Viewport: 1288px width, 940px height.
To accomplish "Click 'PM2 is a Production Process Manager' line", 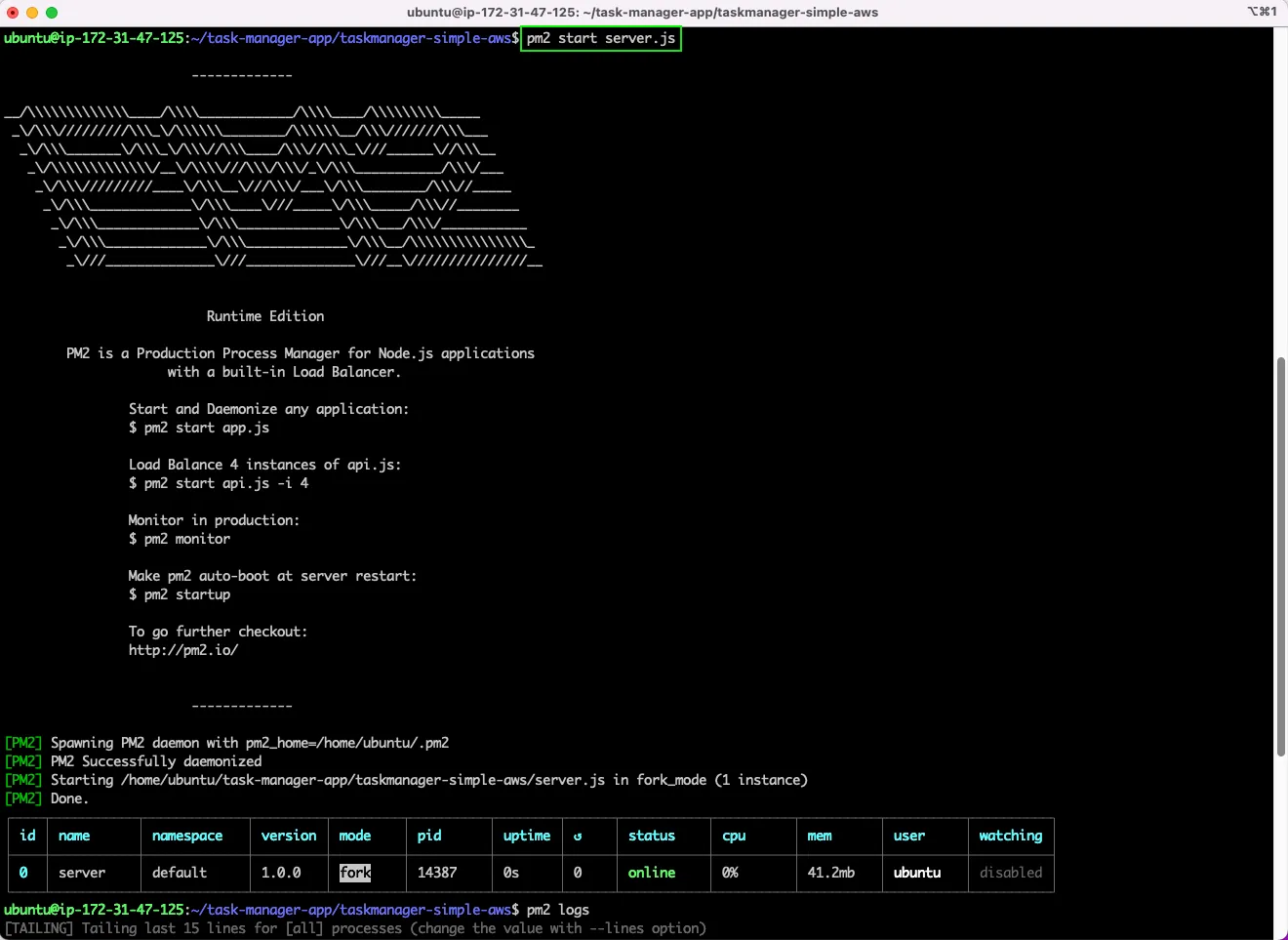I will point(301,353).
